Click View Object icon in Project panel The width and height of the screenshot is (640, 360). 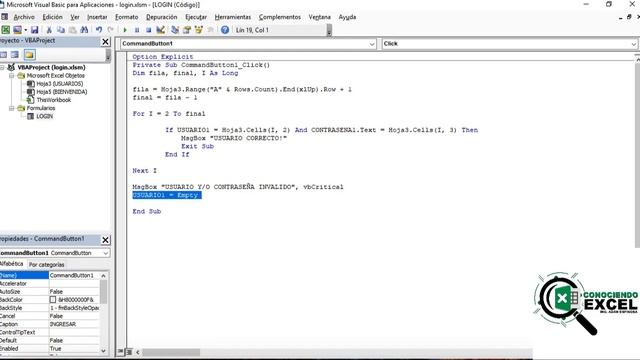coord(15,55)
